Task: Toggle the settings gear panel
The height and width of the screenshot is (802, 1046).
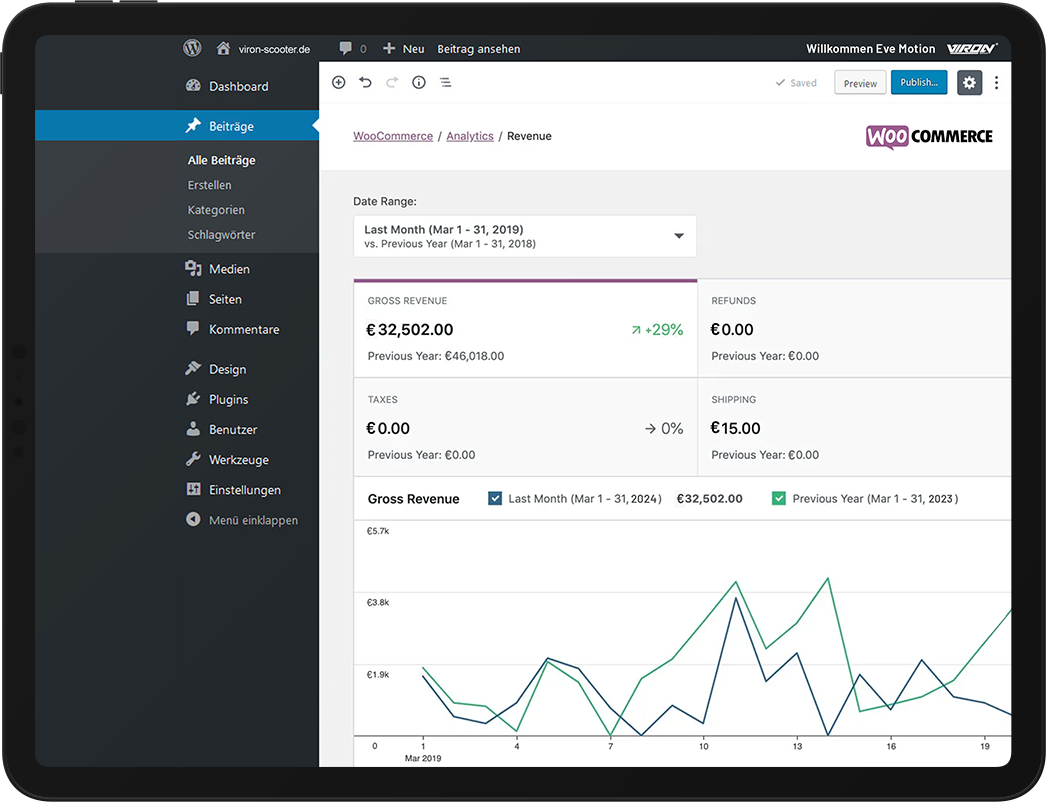Action: point(969,83)
